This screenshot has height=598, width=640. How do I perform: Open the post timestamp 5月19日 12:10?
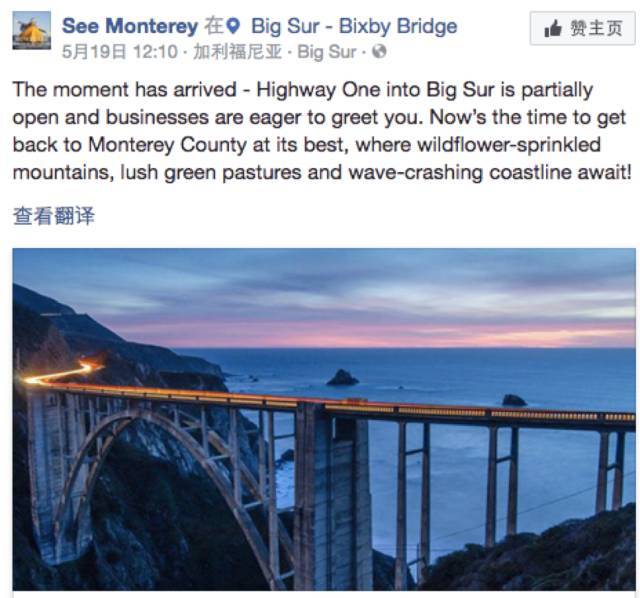(x=120, y=52)
